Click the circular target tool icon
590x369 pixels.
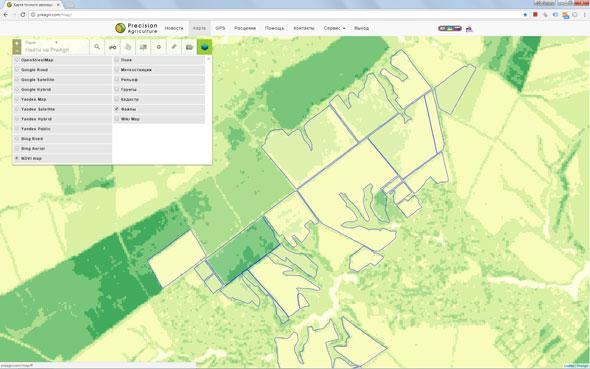tap(158, 47)
